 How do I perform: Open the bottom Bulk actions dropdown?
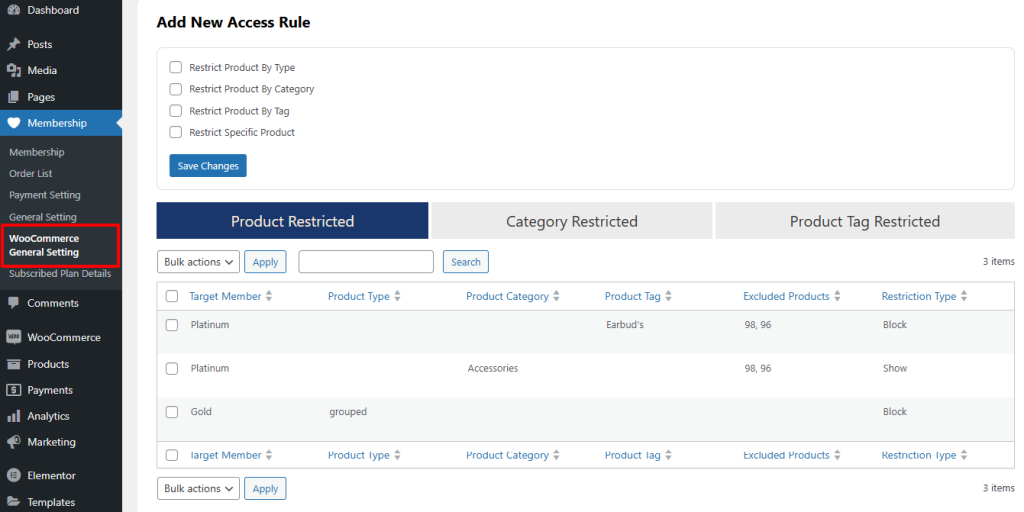(x=198, y=489)
